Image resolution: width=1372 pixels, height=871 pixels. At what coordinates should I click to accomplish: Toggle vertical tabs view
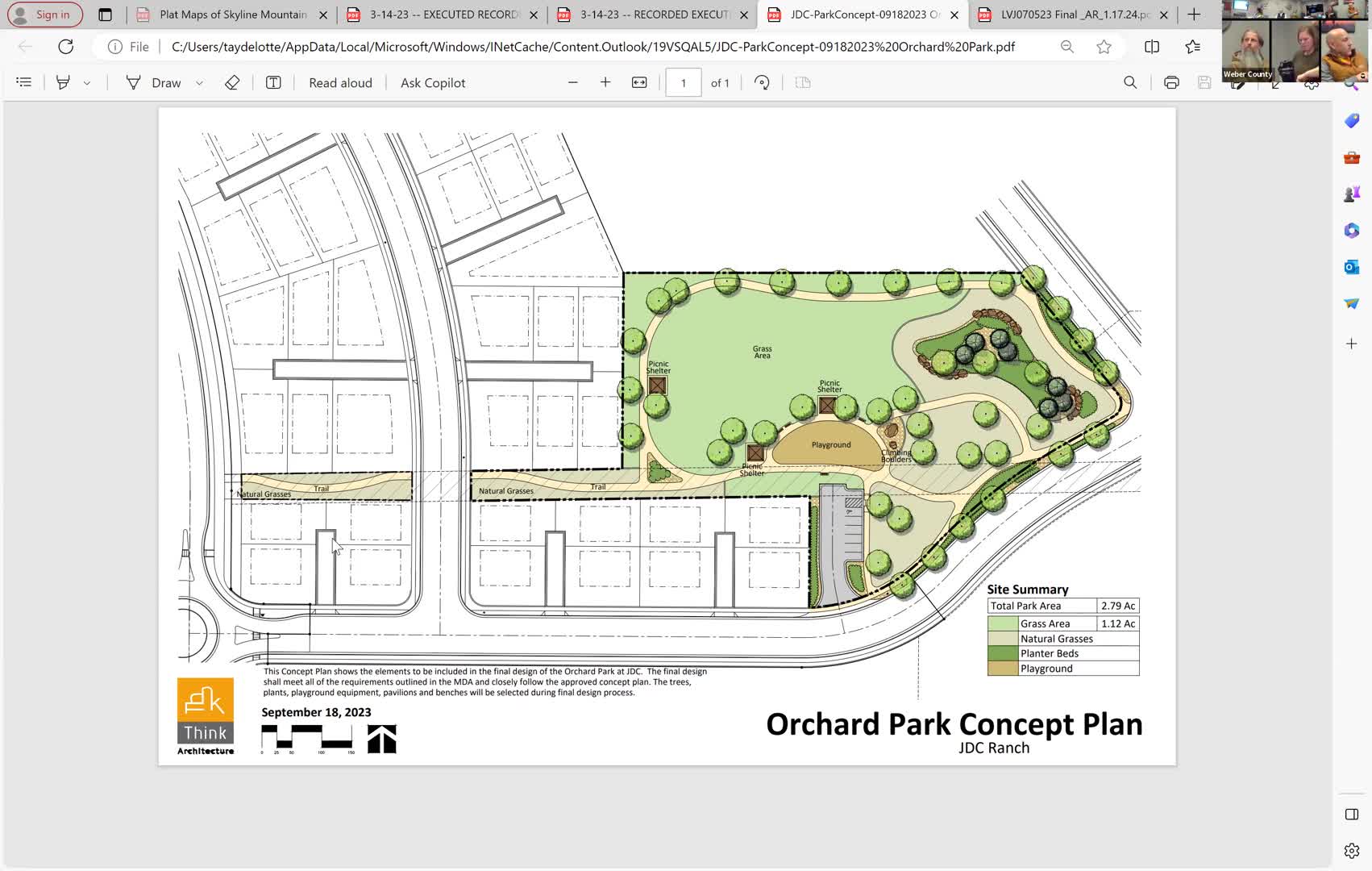pos(105,15)
